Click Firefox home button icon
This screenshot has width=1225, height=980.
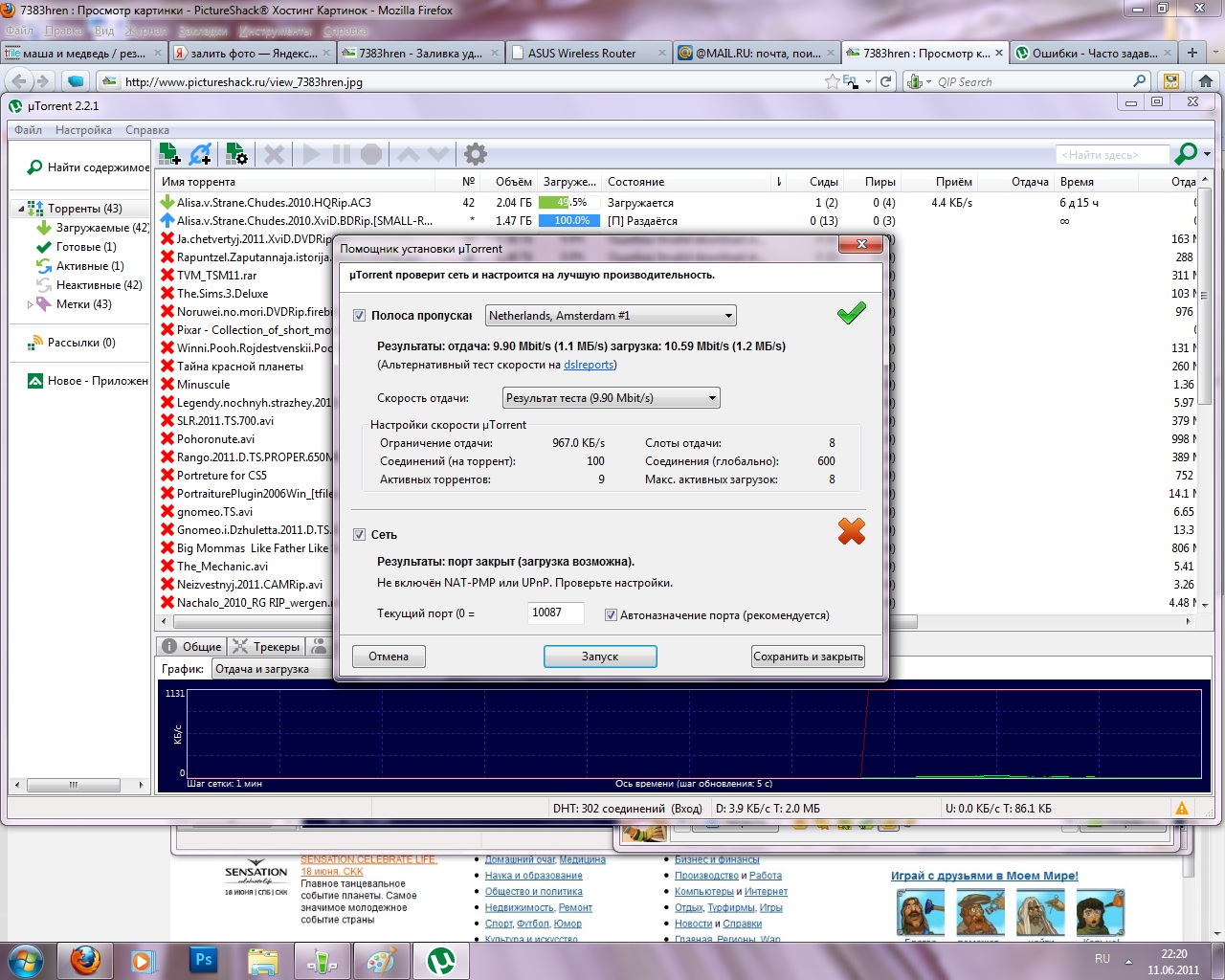[x=1205, y=81]
